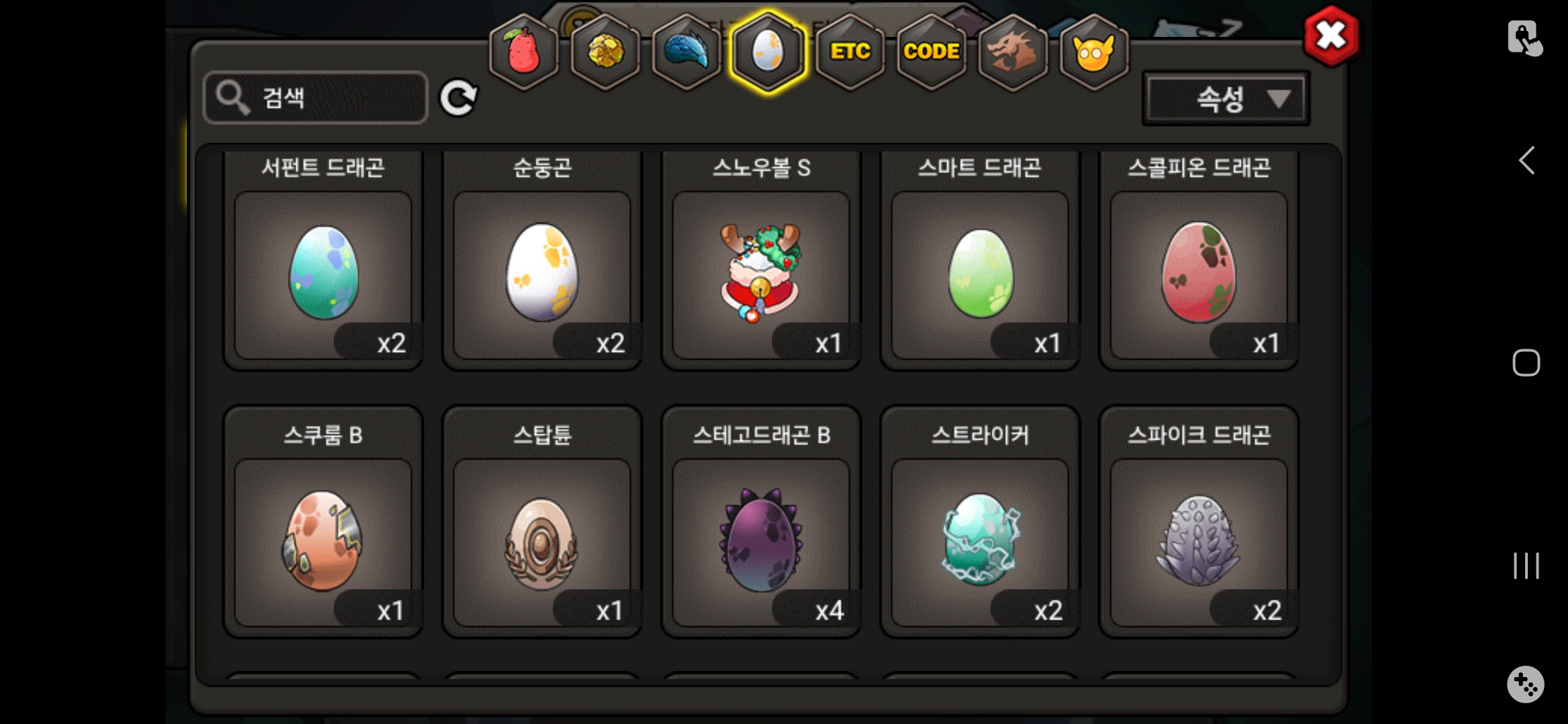The width and height of the screenshot is (1568, 724).
Task: Tap the Android back navigation arrow
Action: point(1526,161)
